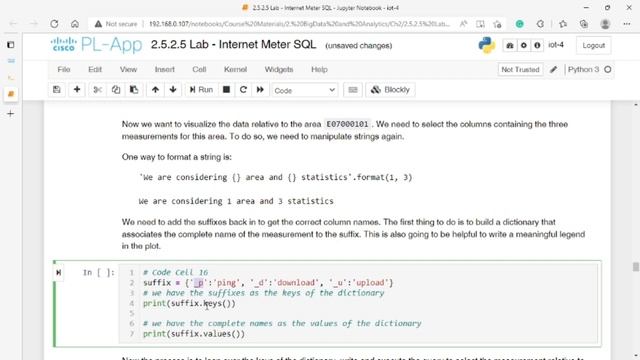
Task: Open the browser collections icon
Action: coord(584,24)
